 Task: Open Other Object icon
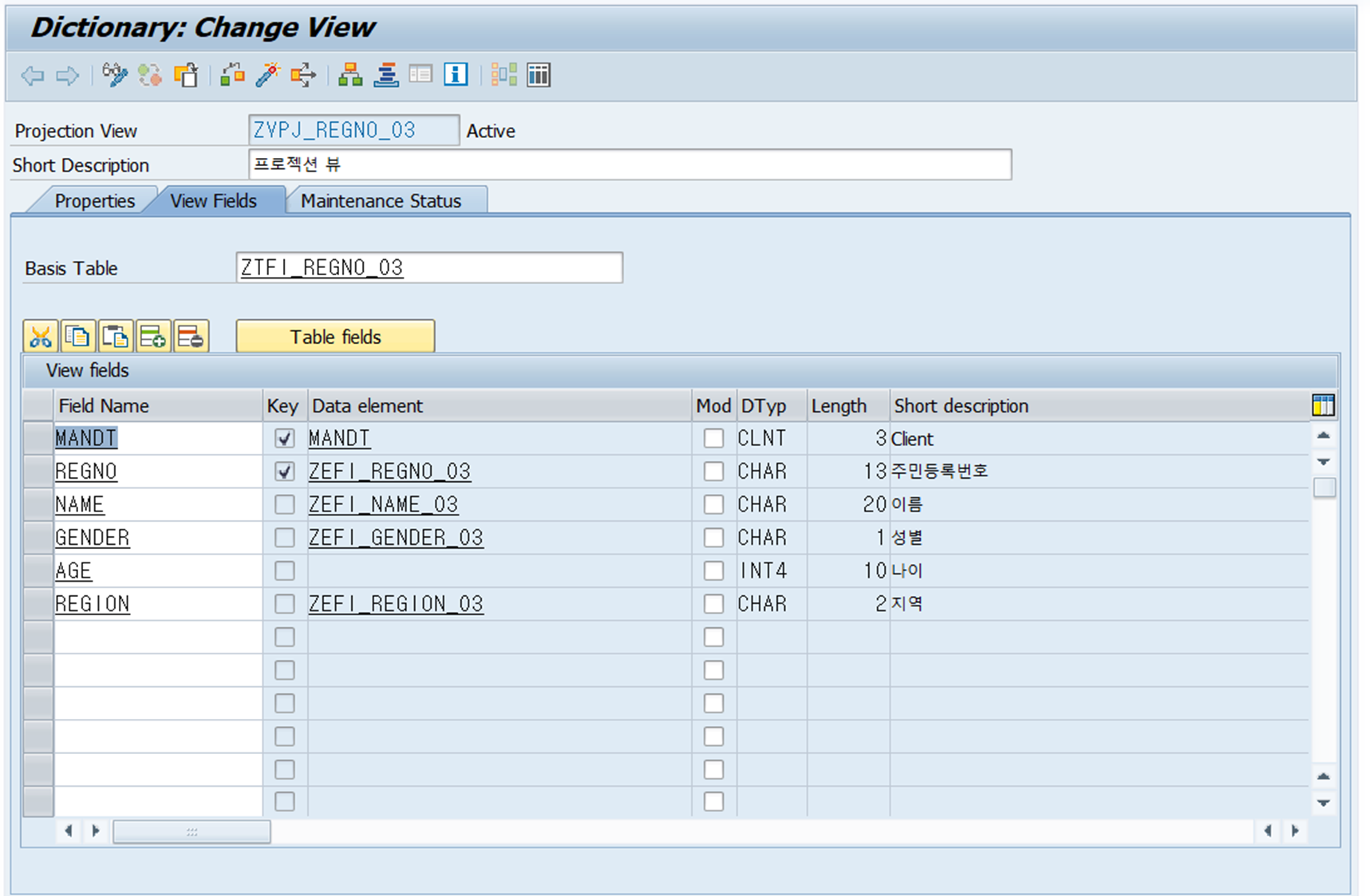[186, 75]
